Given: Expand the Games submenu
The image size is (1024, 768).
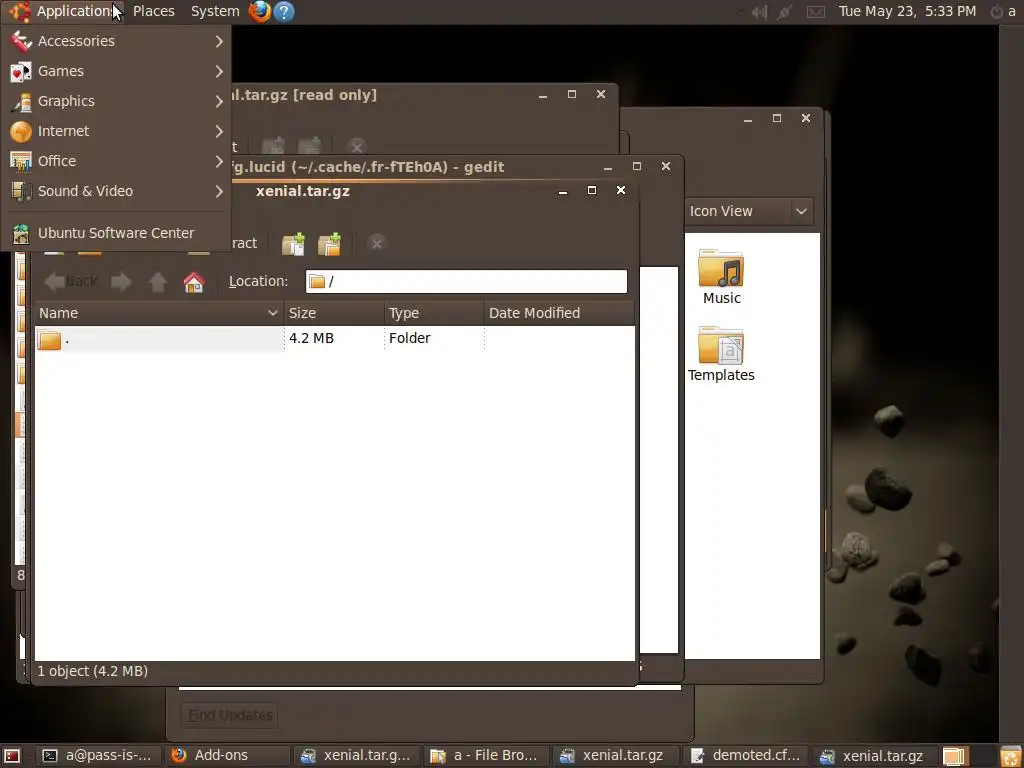Looking at the screenshot, I should [x=116, y=71].
